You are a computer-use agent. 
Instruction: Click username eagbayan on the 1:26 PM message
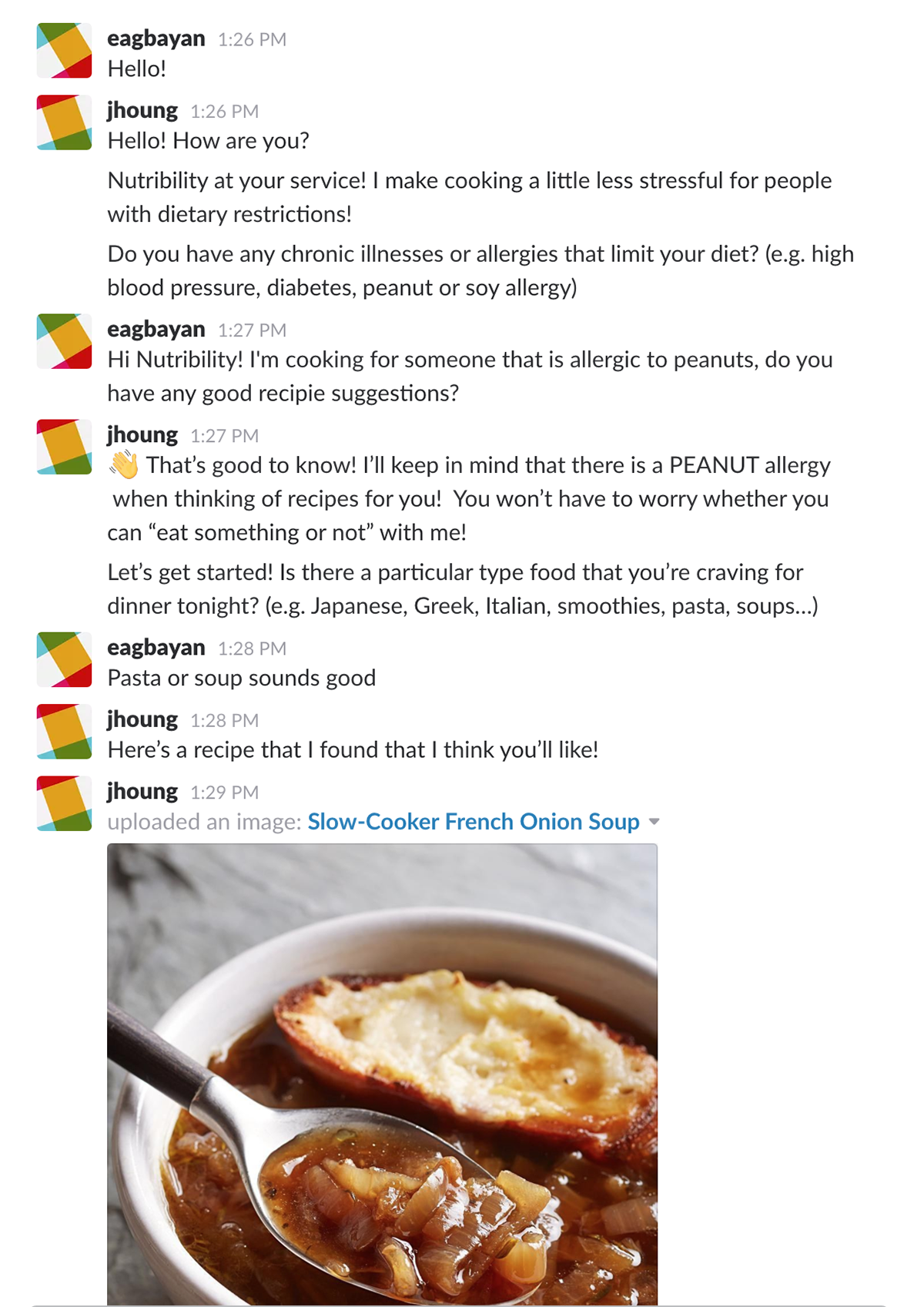coord(156,39)
